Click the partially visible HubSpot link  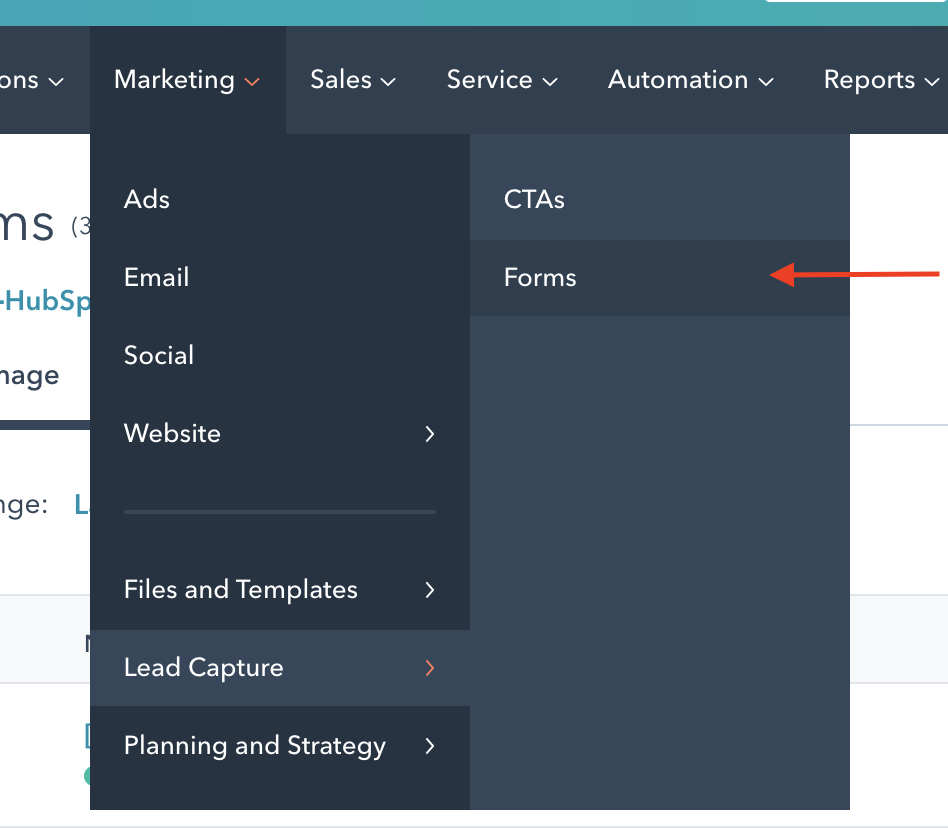pyautogui.click(x=46, y=301)
